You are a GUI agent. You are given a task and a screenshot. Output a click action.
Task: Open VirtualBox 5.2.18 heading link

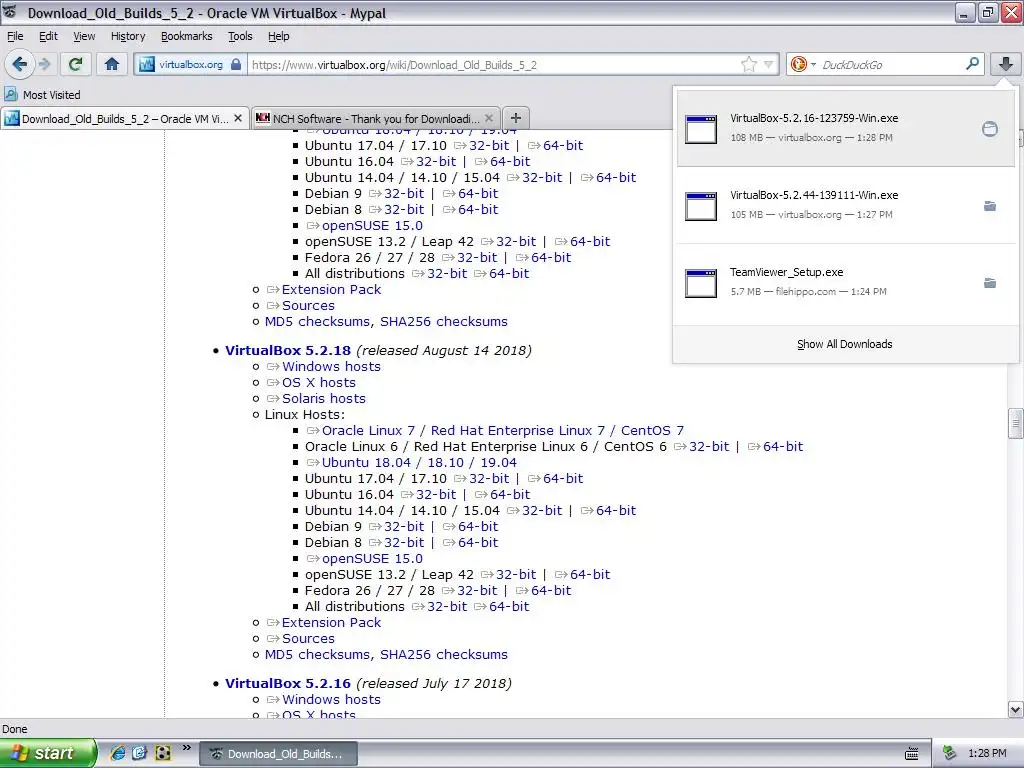288,350
